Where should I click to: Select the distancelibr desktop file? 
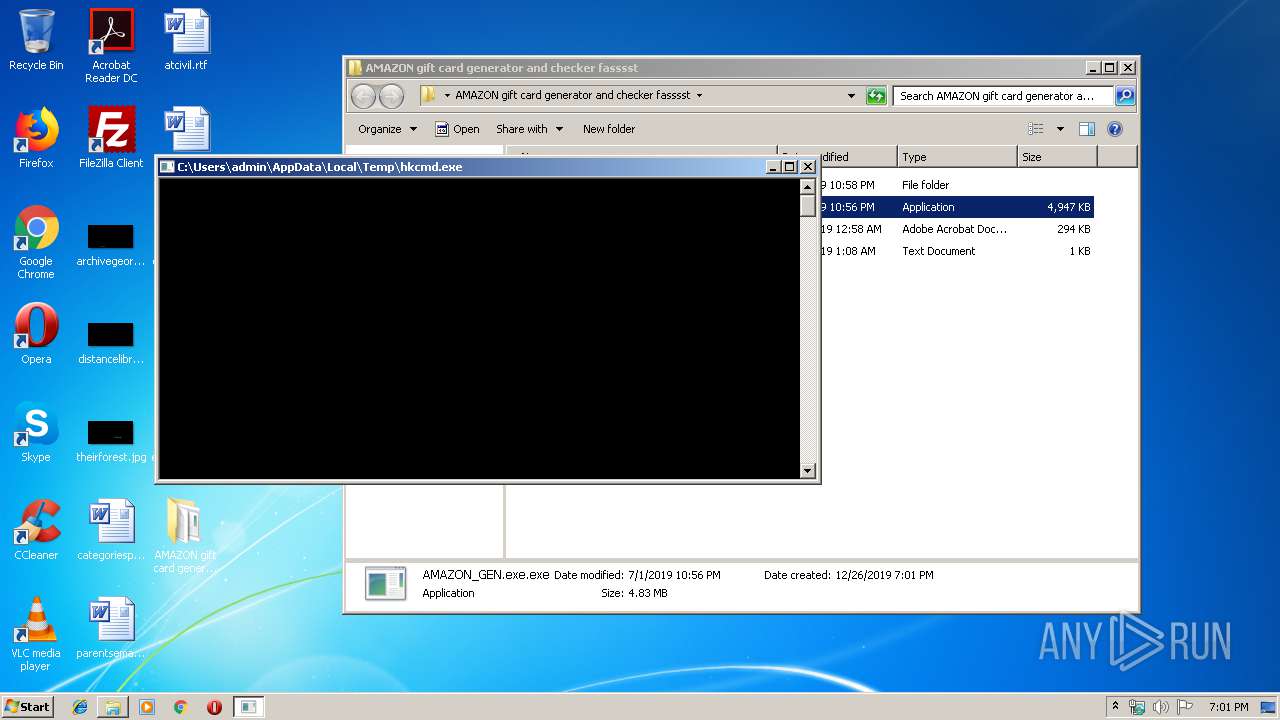click(x=111, y=342)
